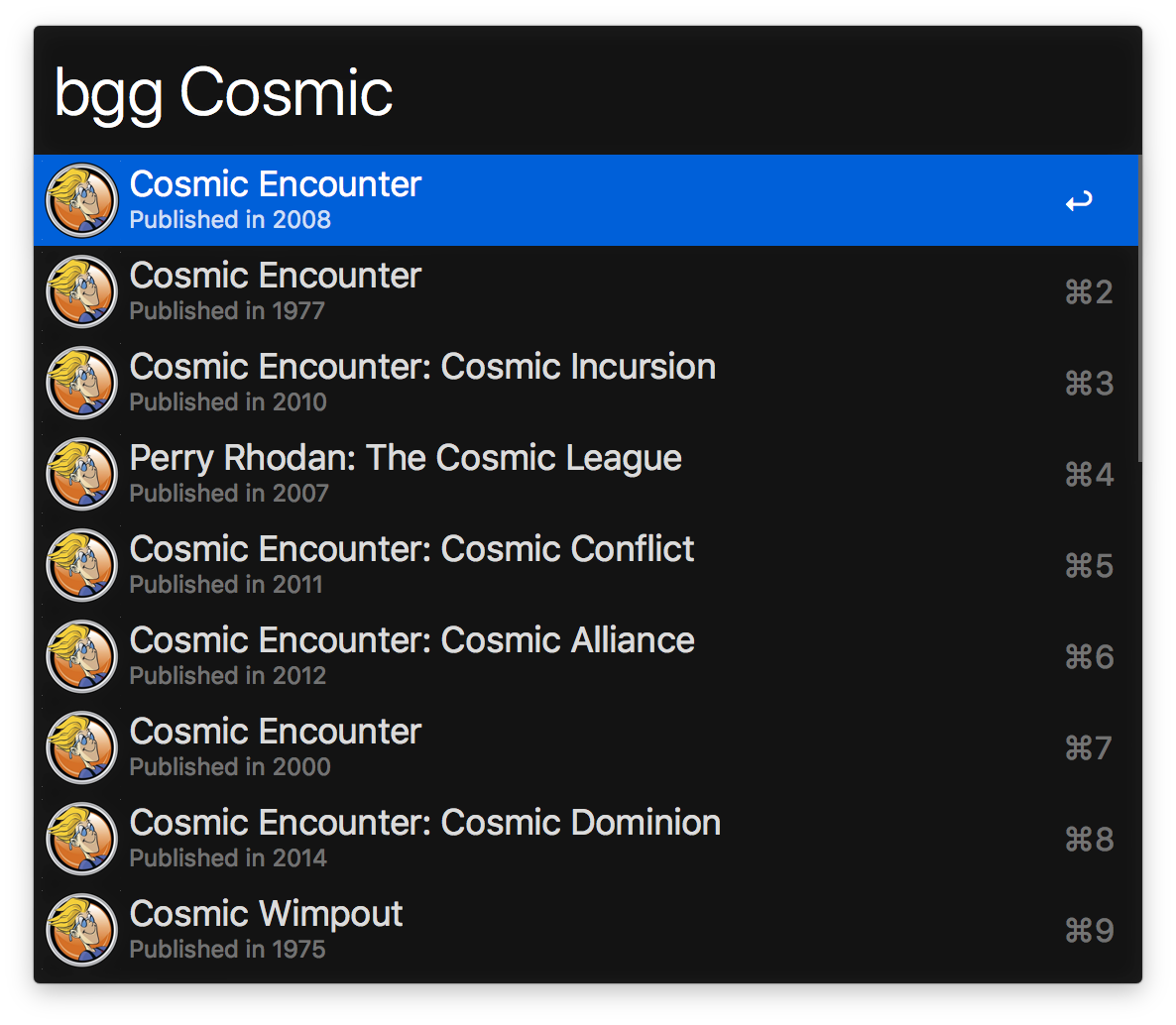Image resolution: width=1176 pixels, height=1025 pixels.
Task: Click the avatar icon beside the 2008 result
Action: [81, 200]
